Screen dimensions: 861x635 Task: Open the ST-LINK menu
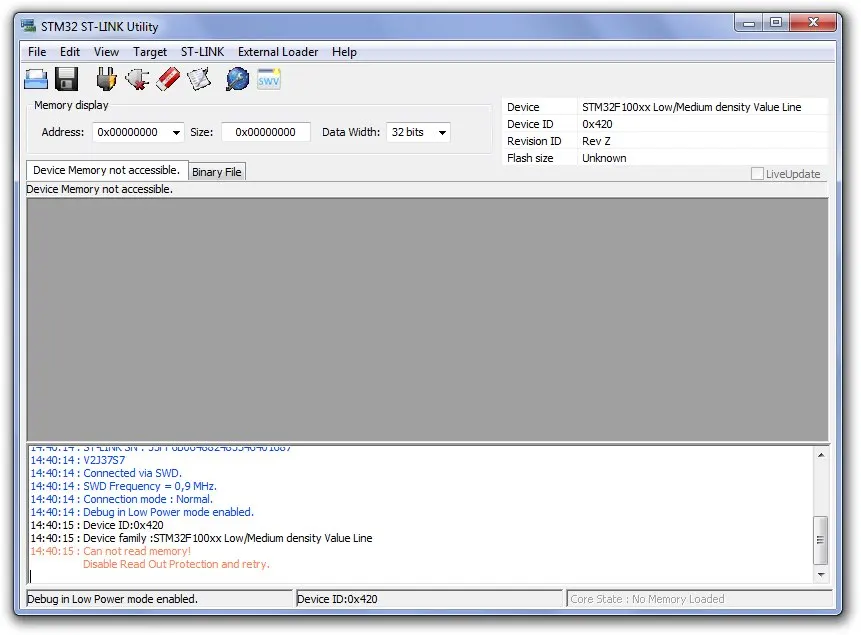203,52
